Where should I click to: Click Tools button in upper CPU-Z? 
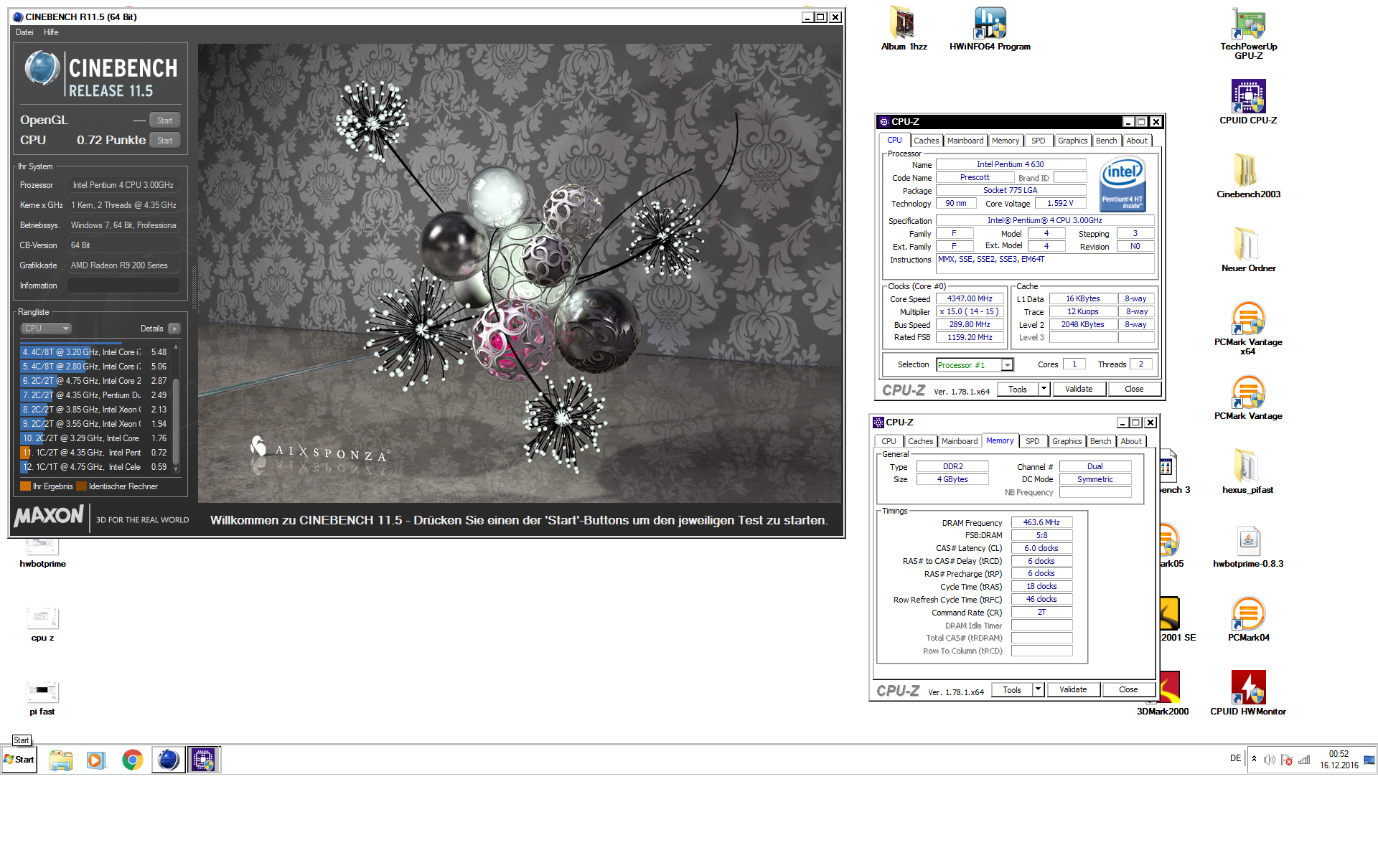(1018, 390)
